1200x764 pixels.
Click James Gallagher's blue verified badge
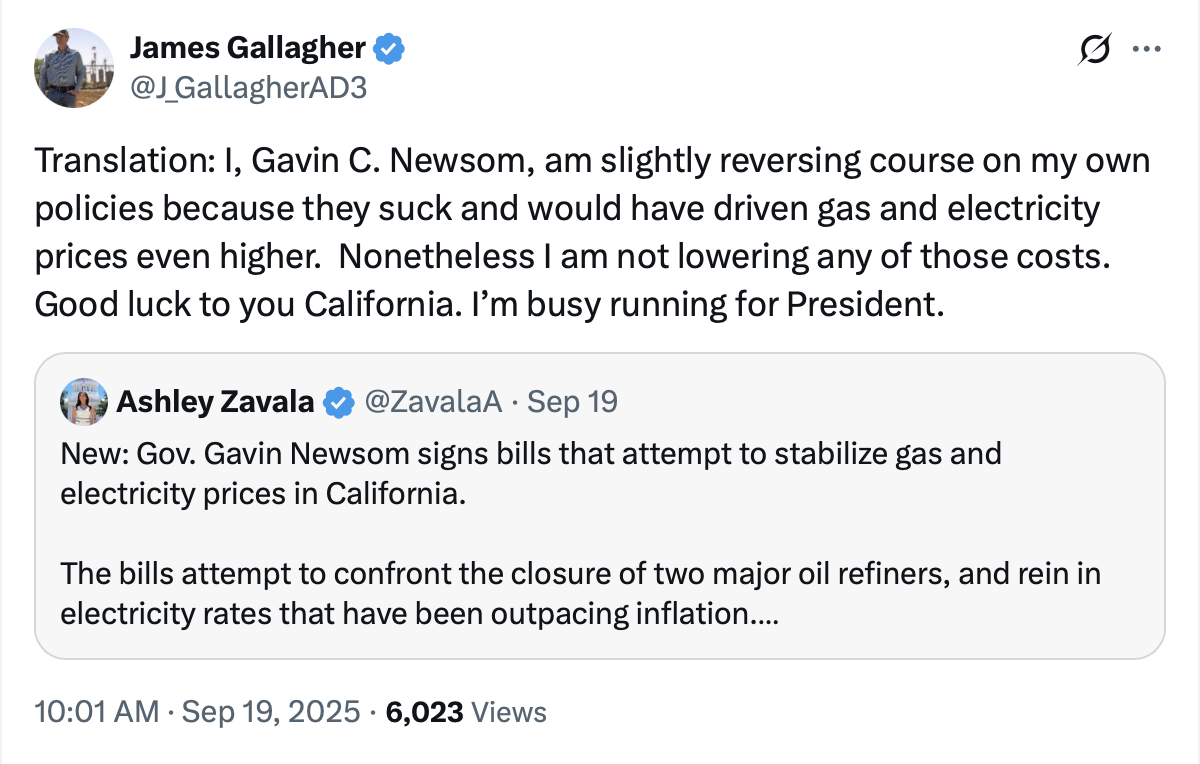[x=389, y=47]
